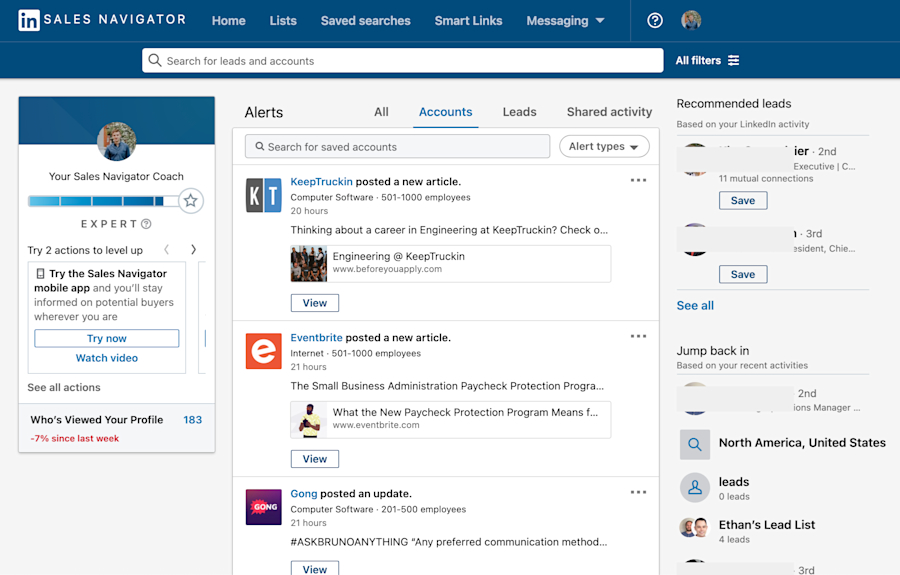
Task: Open the Paycheck Protection article thumbnail
Action: pyautogui.click(x=309, y=419)
